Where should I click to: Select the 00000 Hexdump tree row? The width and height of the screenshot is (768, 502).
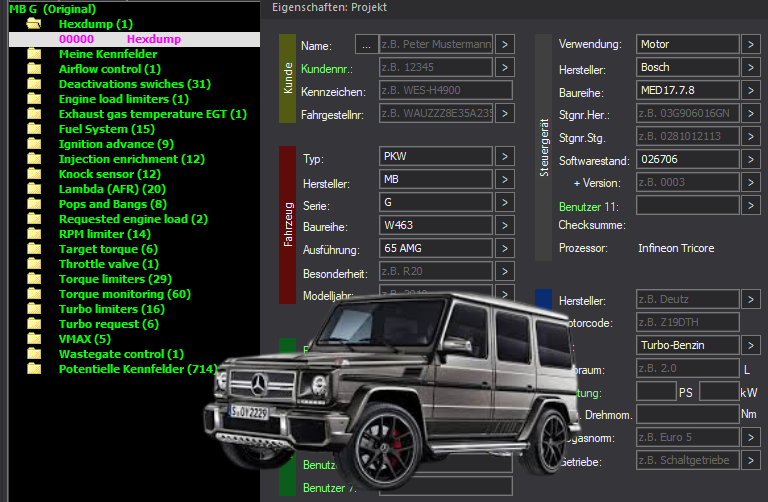pyautogui.click(x=134, y=39)
